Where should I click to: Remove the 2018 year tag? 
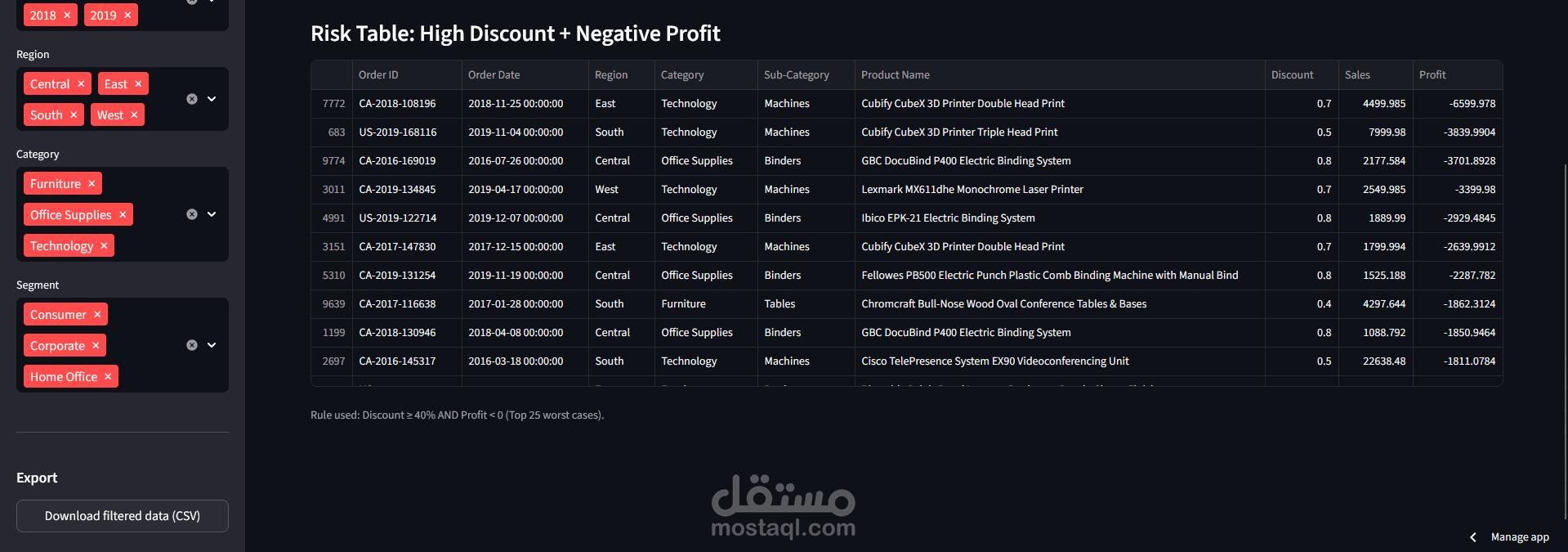[67, 15]
